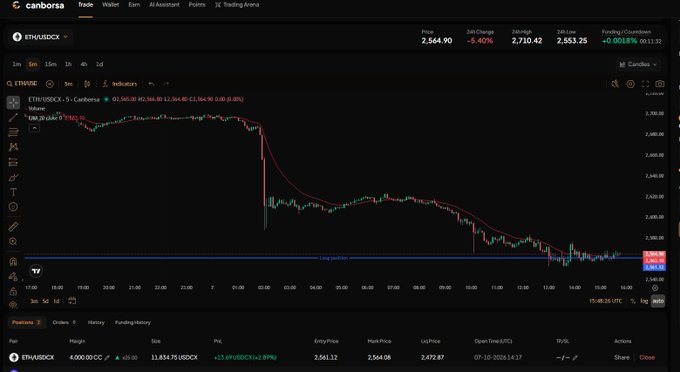The height and width of the screenshot is (372, 680).
Task: Collapse the indicator legend chevron
Action: [34, 128]
